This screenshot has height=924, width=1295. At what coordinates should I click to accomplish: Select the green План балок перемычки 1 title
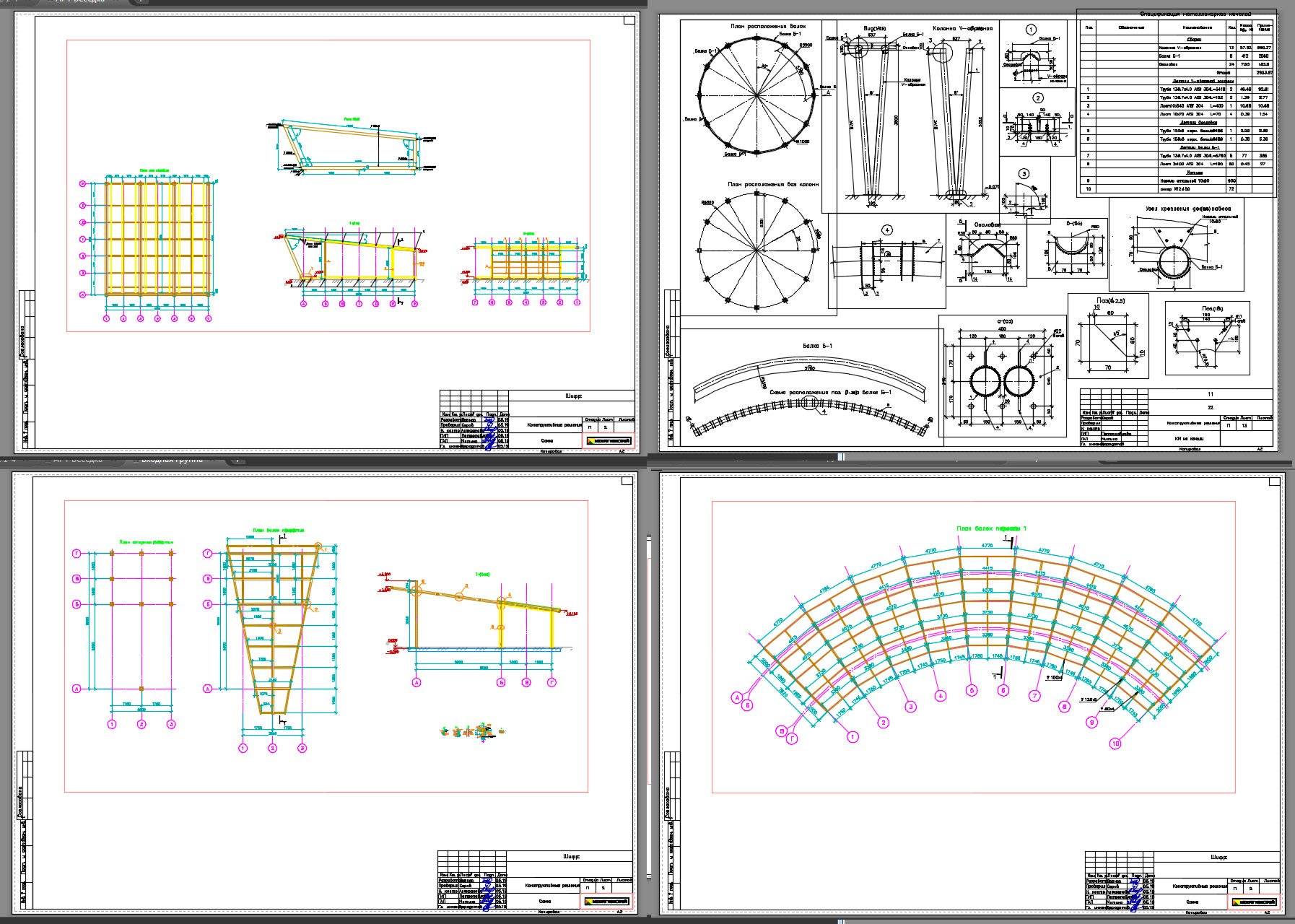pos(991,529)
